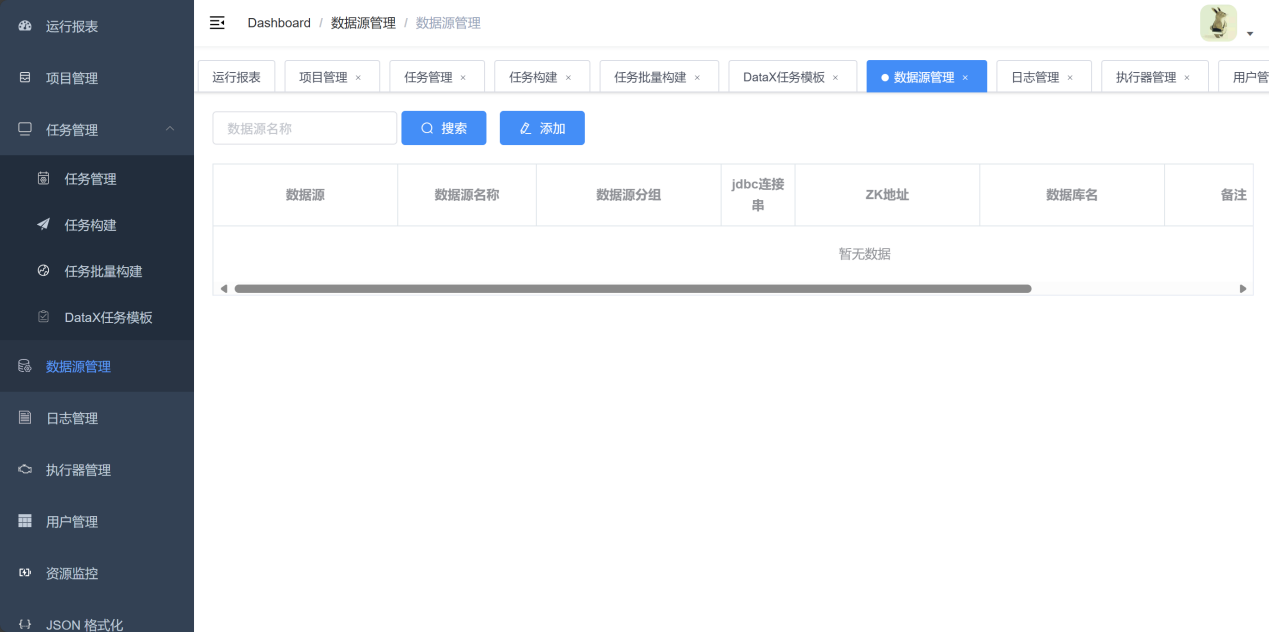Screen dimensions: 1269x632
Task: Close the 项目管理 tab
Action: 359,78
